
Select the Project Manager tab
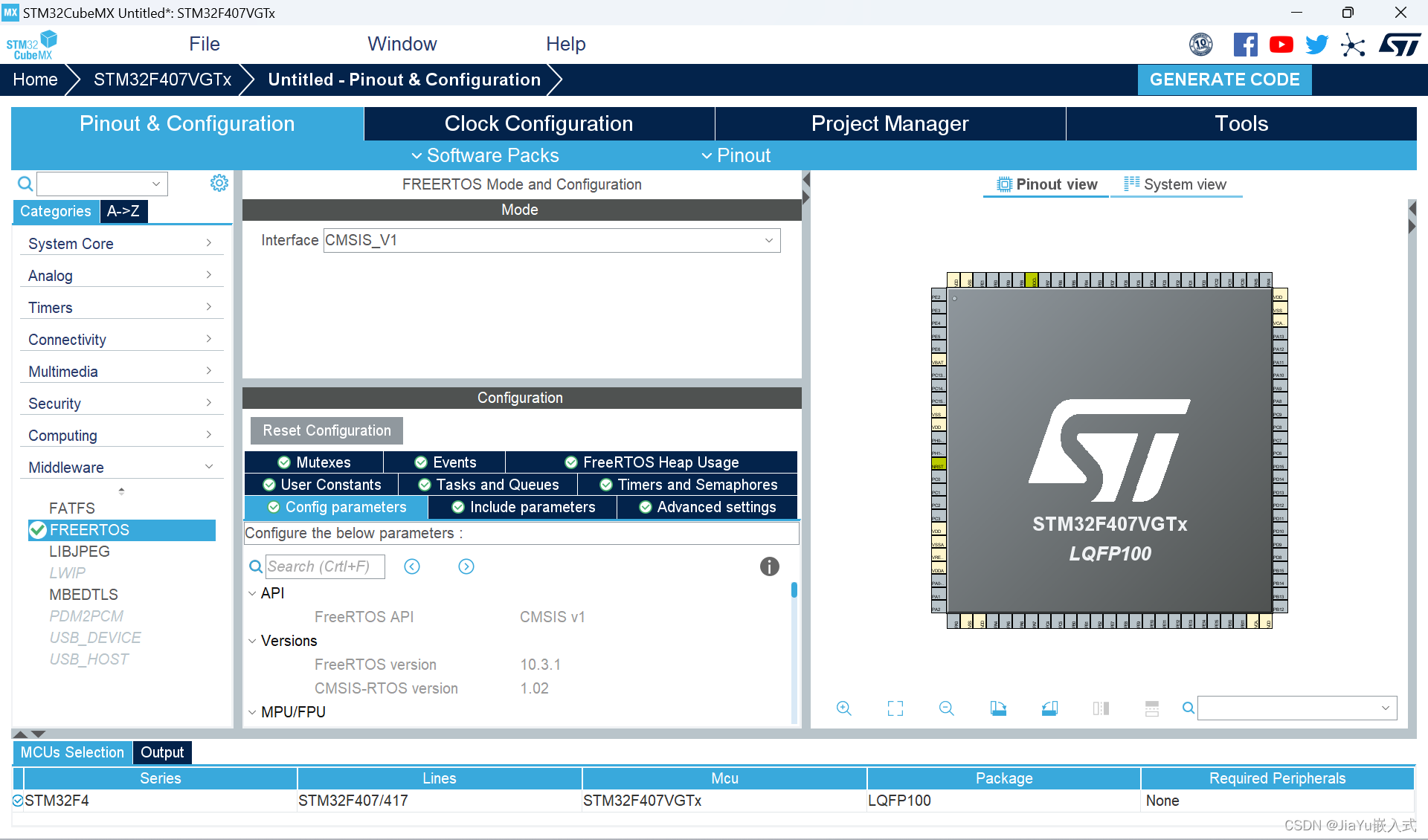point(889,124)
